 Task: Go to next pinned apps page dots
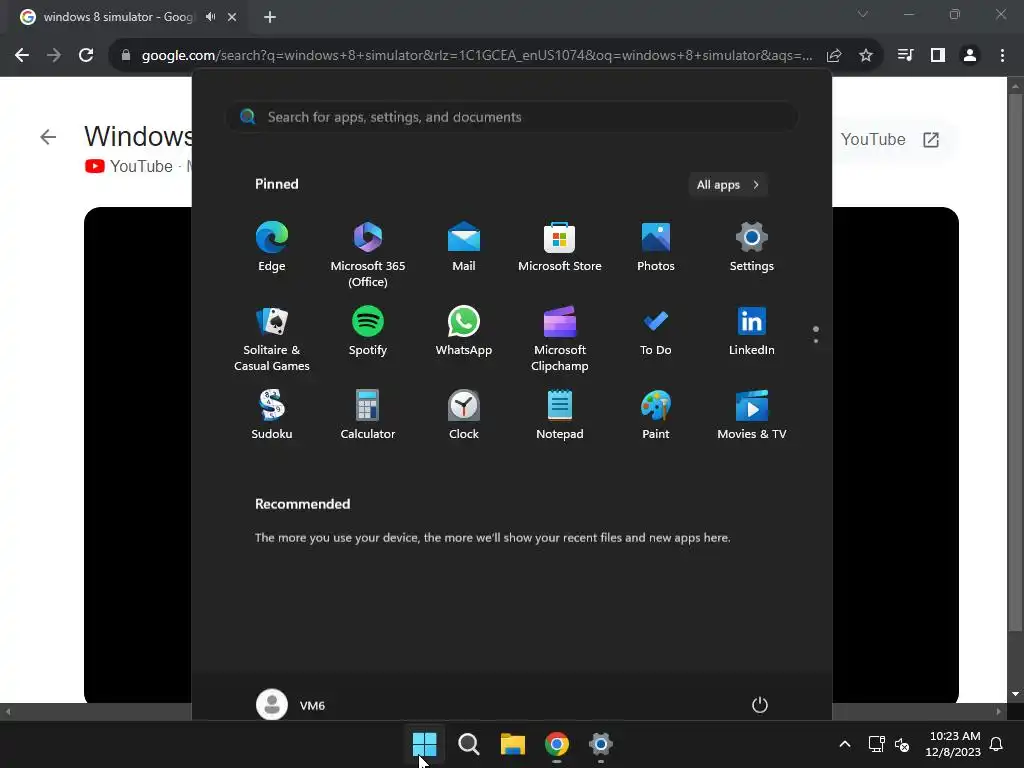tap(816, 334)
